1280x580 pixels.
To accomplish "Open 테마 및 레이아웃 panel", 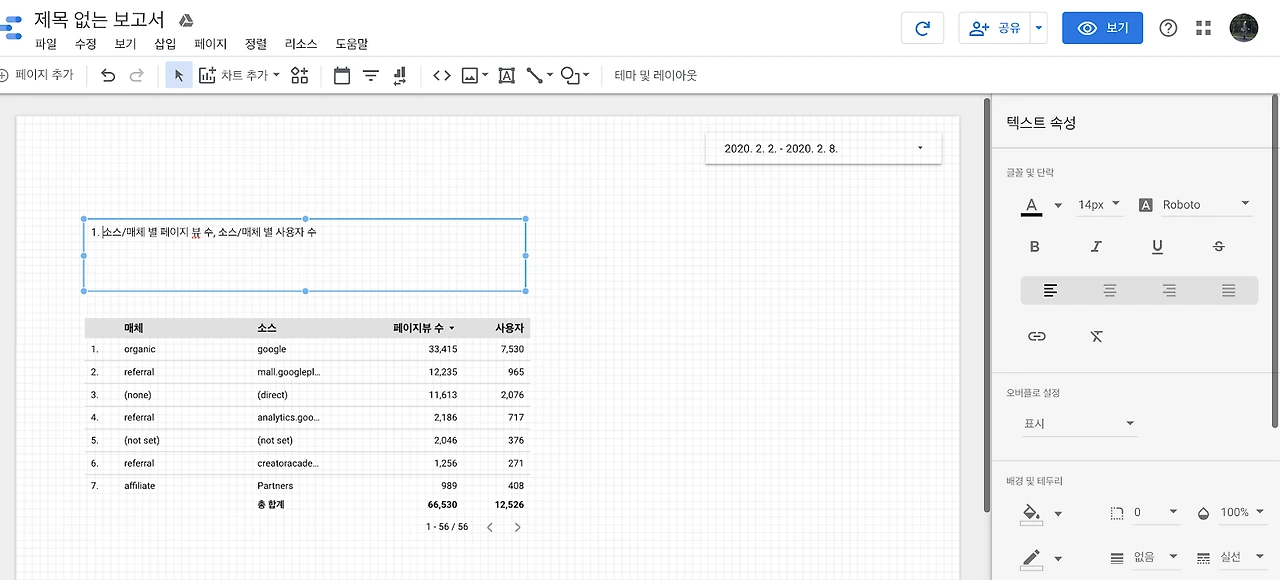I will coord(656,75).
